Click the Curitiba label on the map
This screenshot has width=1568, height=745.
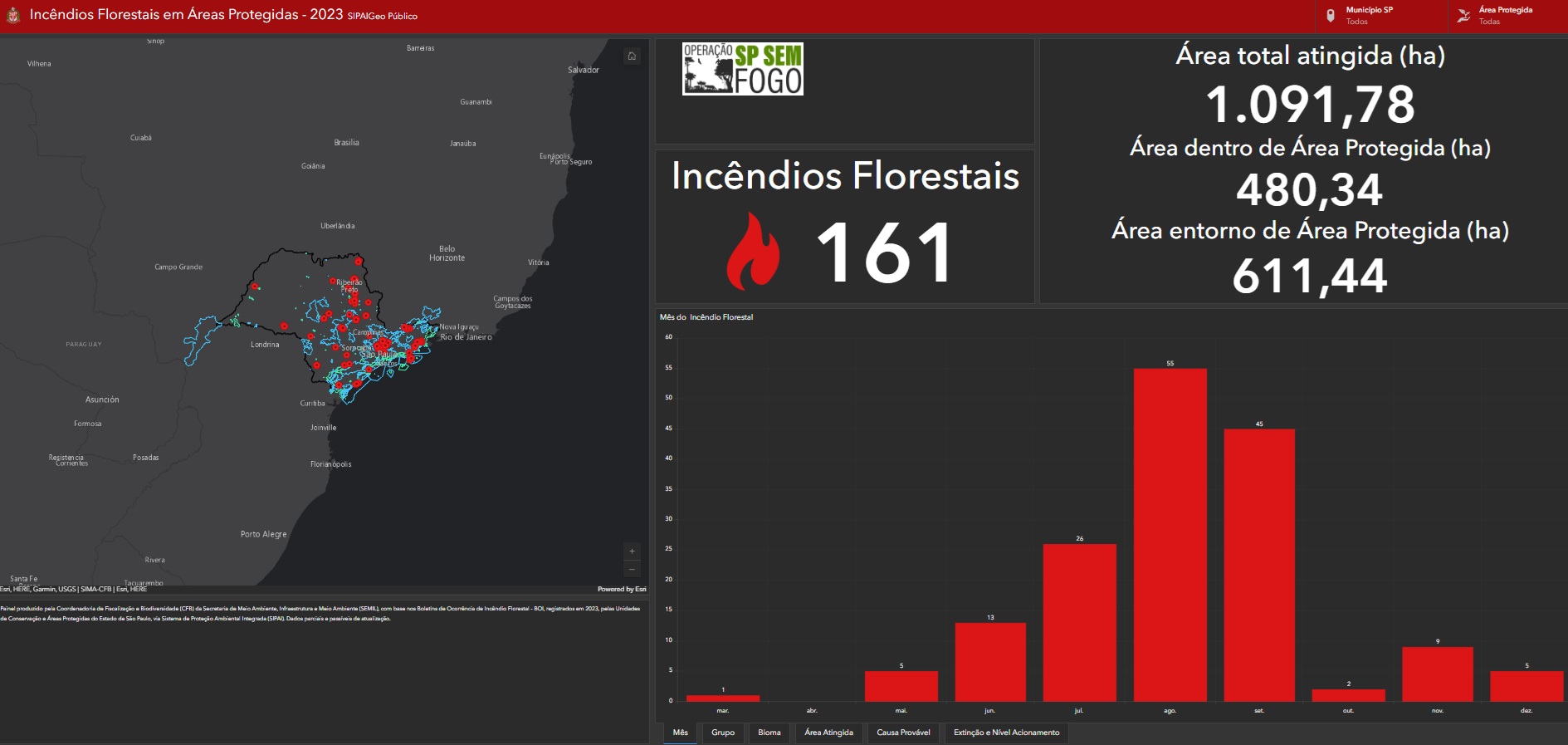(x=312, y=404)
